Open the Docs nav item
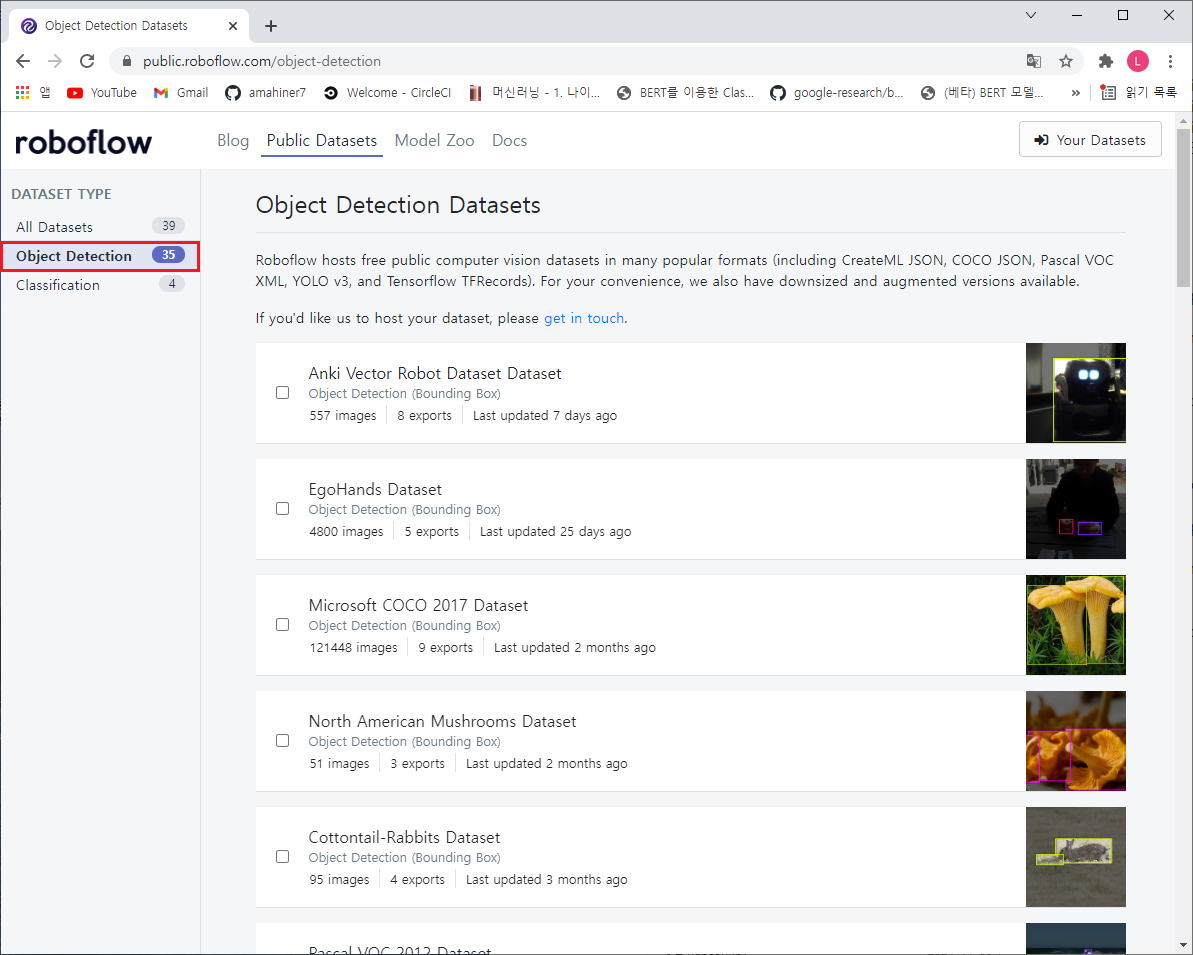 tap(509, 141)
